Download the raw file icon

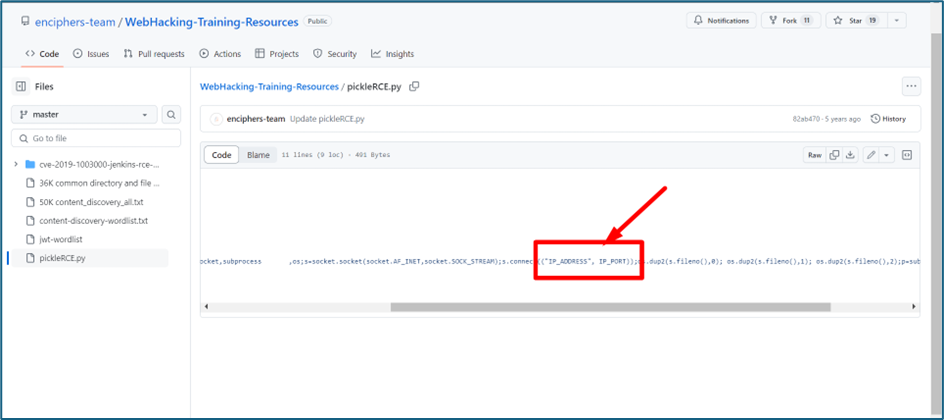(849, 155)
